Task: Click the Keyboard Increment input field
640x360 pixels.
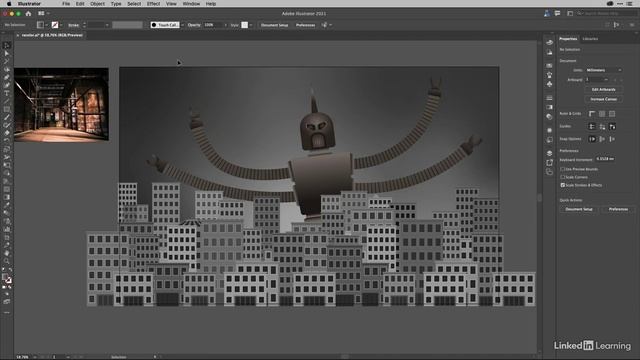Action: [x=605, y=159]
